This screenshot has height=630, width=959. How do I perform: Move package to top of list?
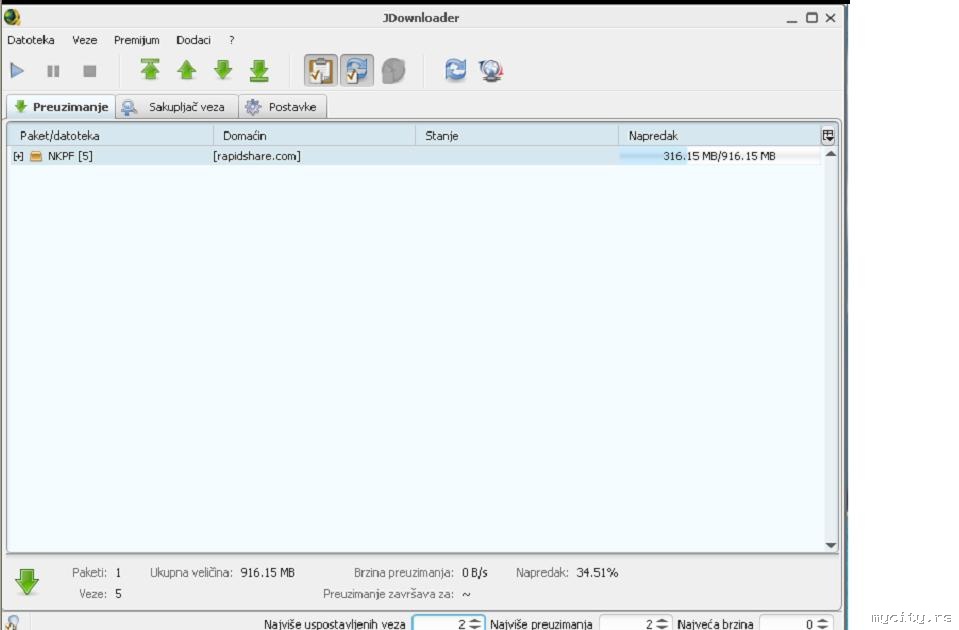150,70
